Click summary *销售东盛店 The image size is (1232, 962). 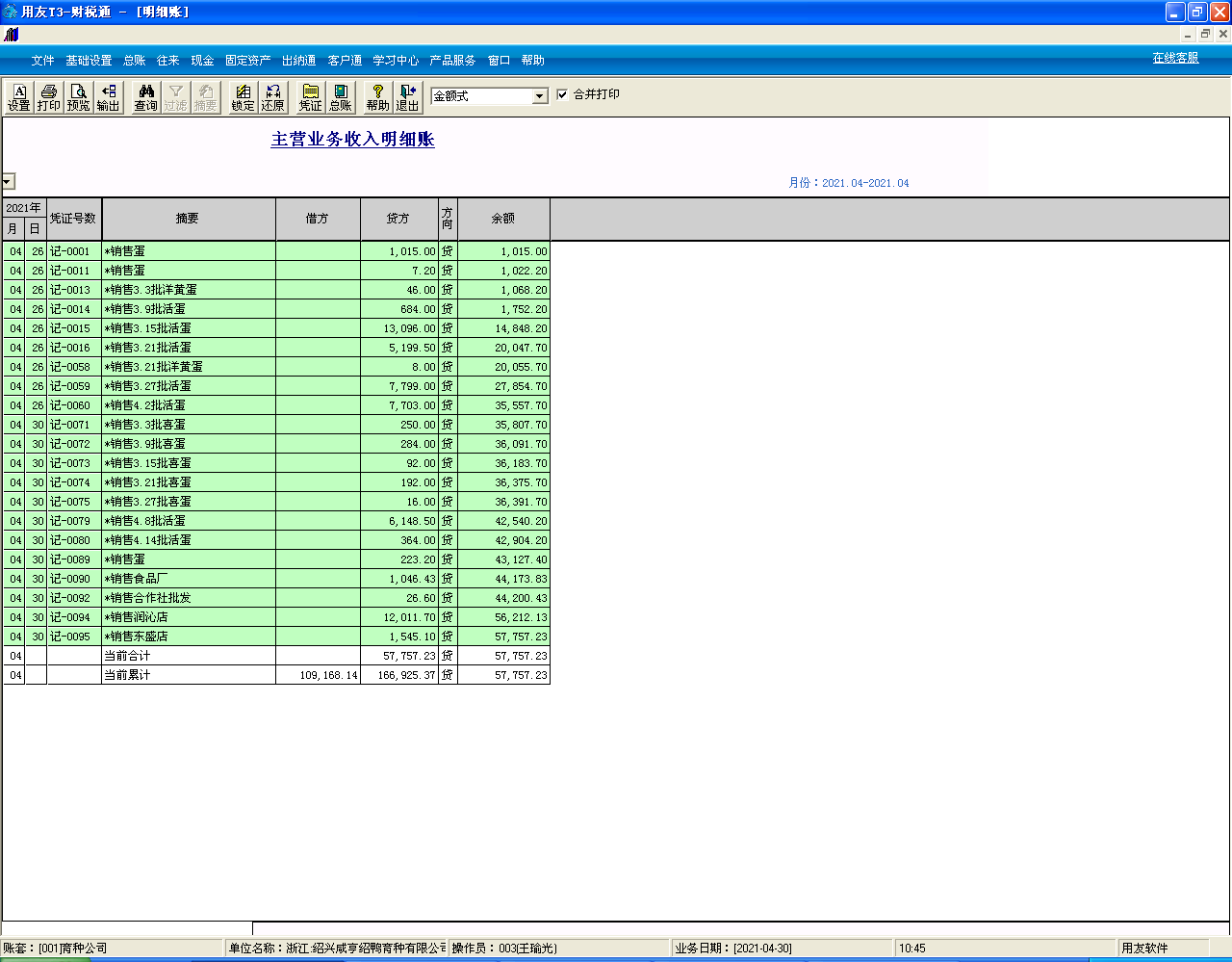click(x=188, y=637)
